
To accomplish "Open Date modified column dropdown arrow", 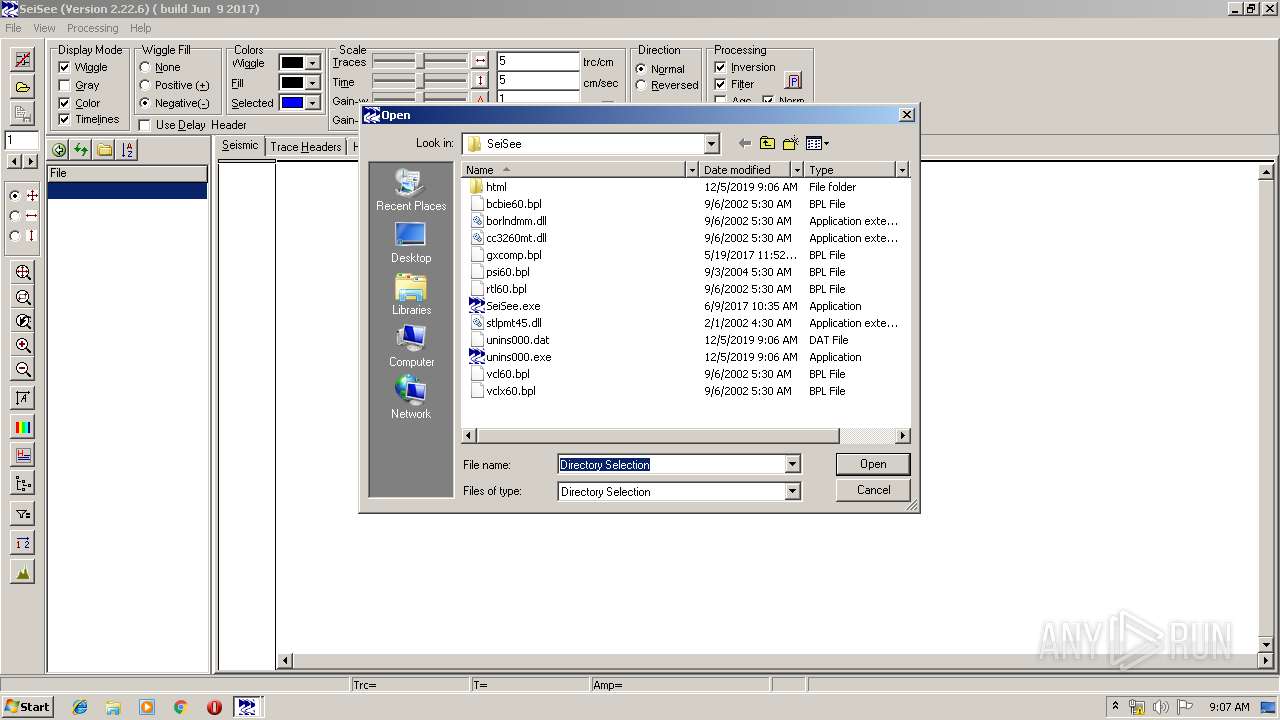I will (x=797, y=170).
